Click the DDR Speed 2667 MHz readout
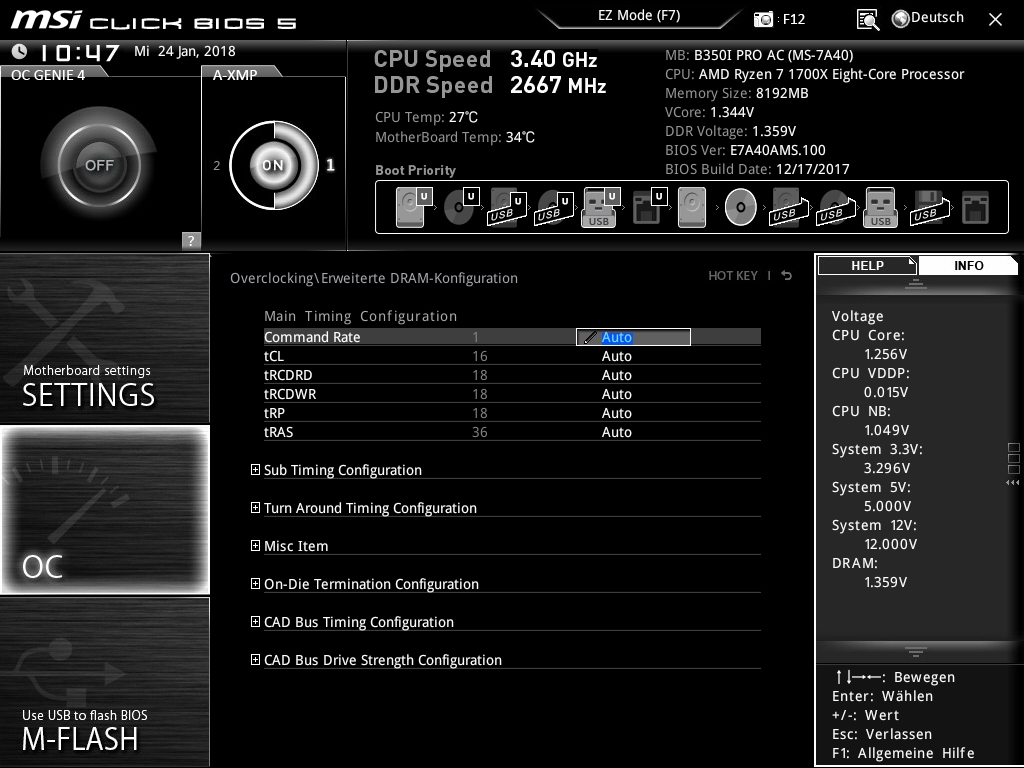Image resolution: width=1024 pixels, height=768 pixels. click(490, 85)
